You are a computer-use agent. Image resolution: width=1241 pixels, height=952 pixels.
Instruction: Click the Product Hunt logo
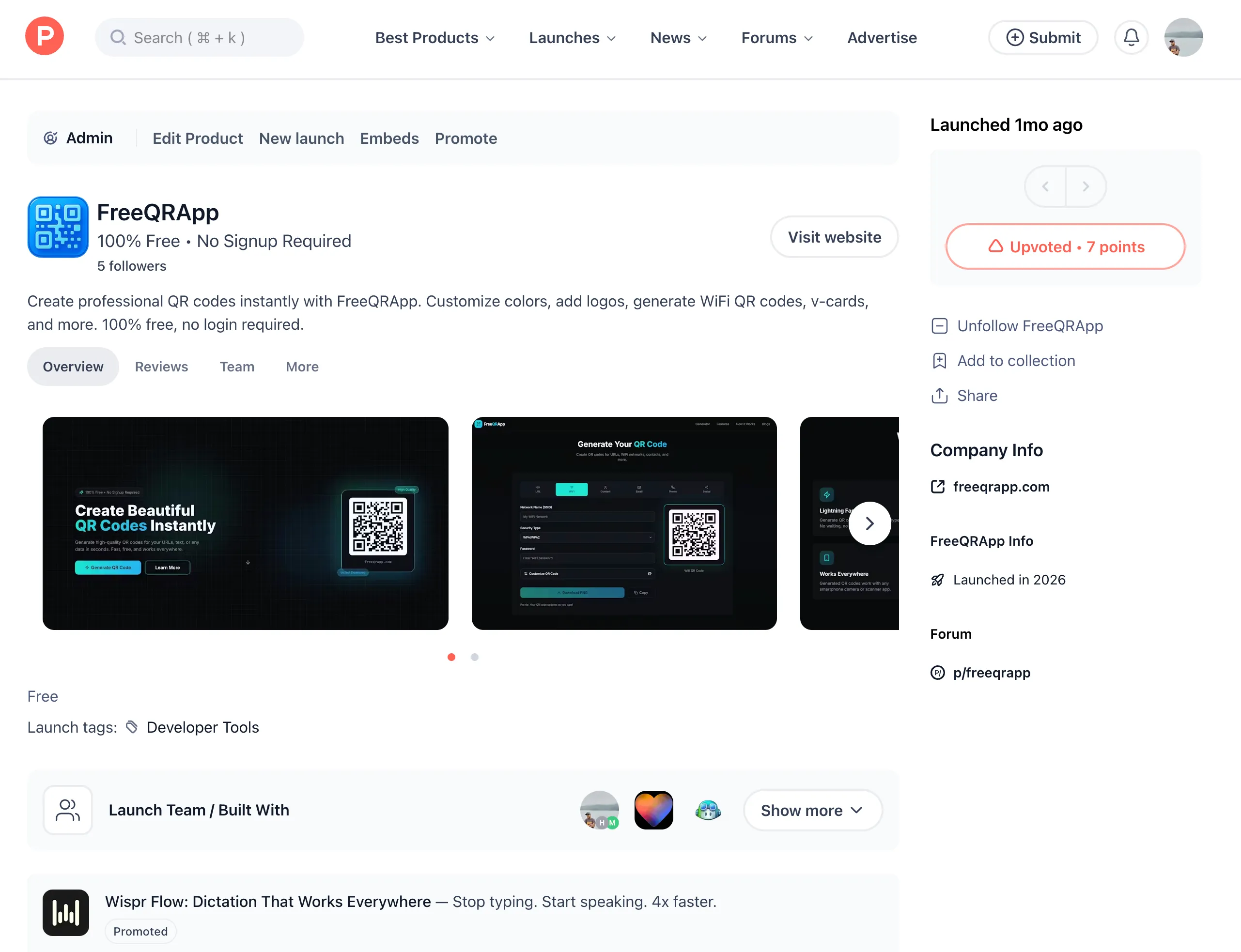tap(44, 36)
